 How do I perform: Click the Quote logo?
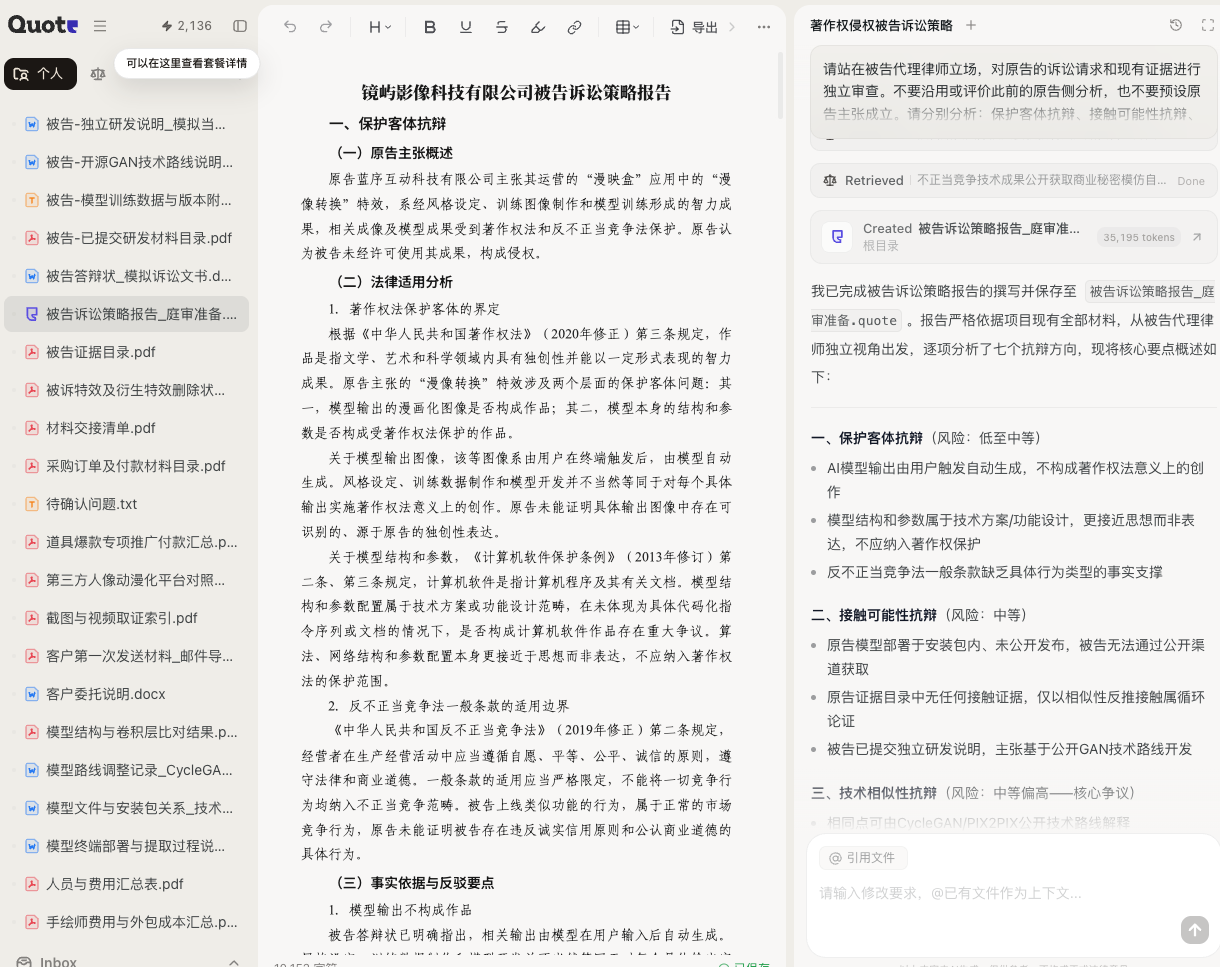pos(43,26)
